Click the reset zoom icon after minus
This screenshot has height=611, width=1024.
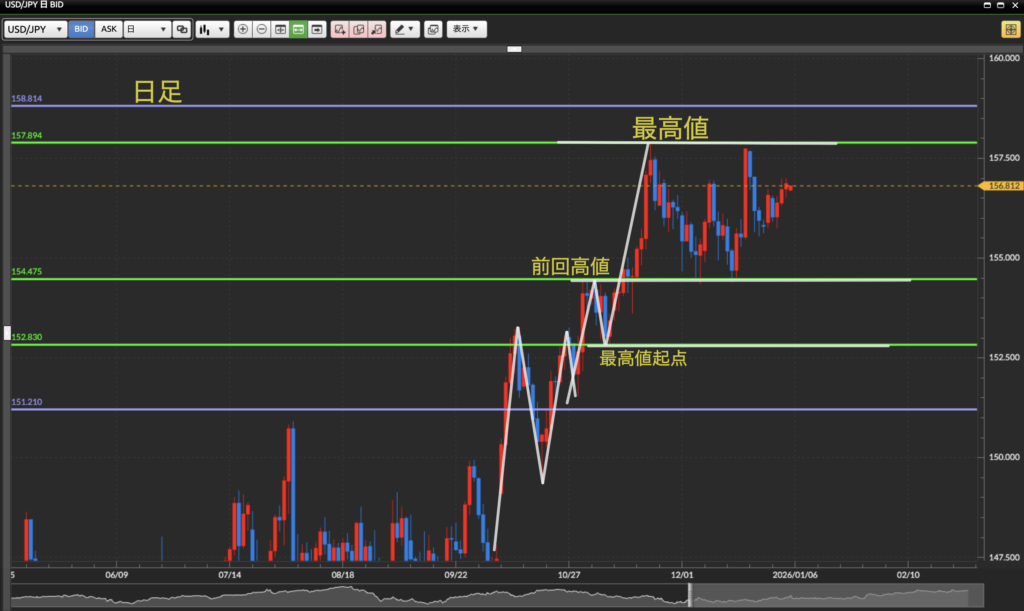point(280,30)
